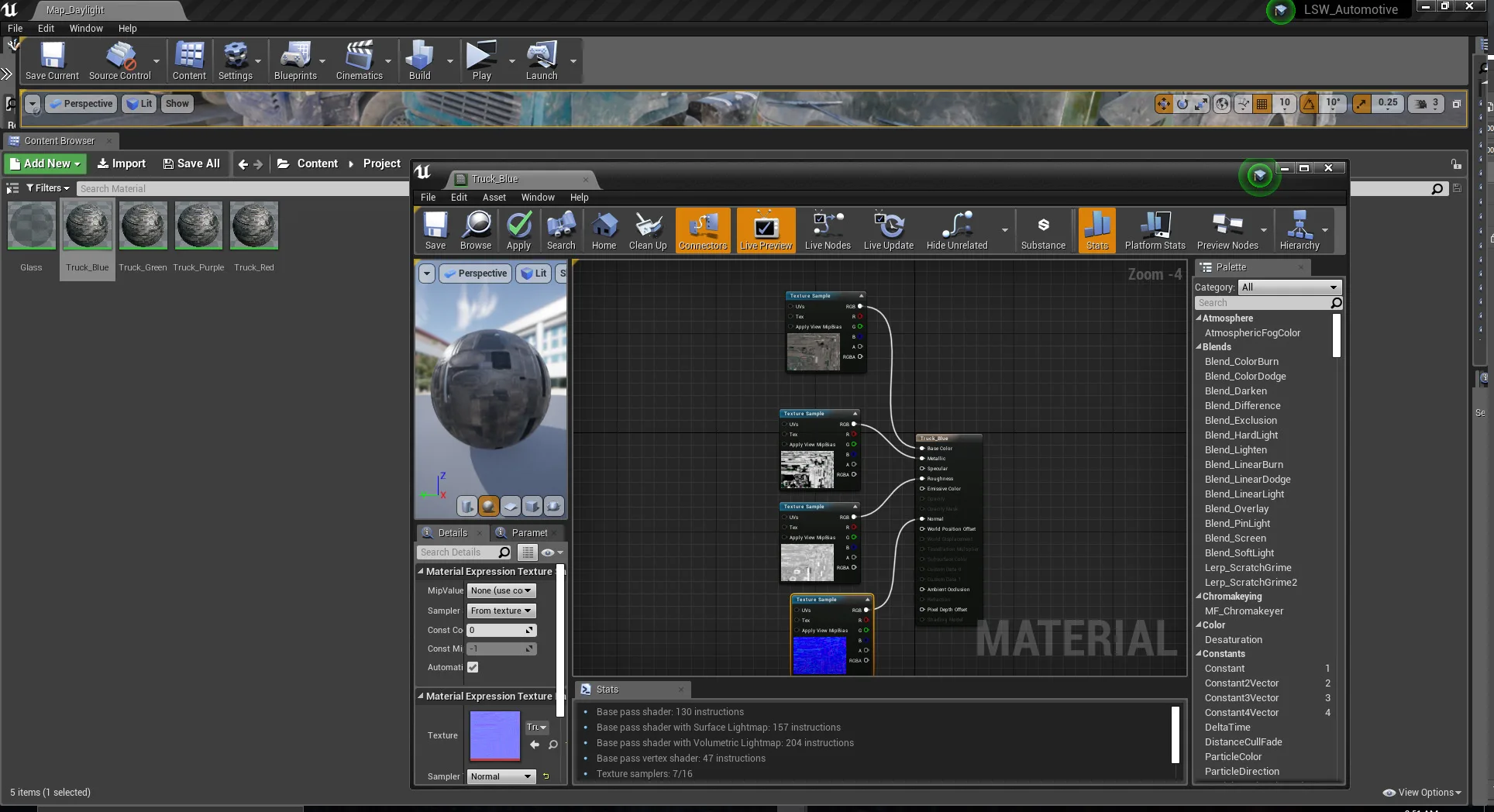Adjust the Const Coordinate value slider
The height and width of the screenshot is (812, 1494).
click(501, 630)
